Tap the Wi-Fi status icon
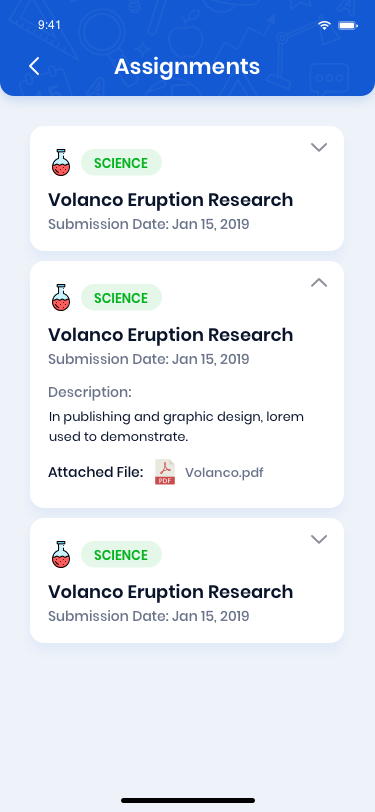 (324, 25)
